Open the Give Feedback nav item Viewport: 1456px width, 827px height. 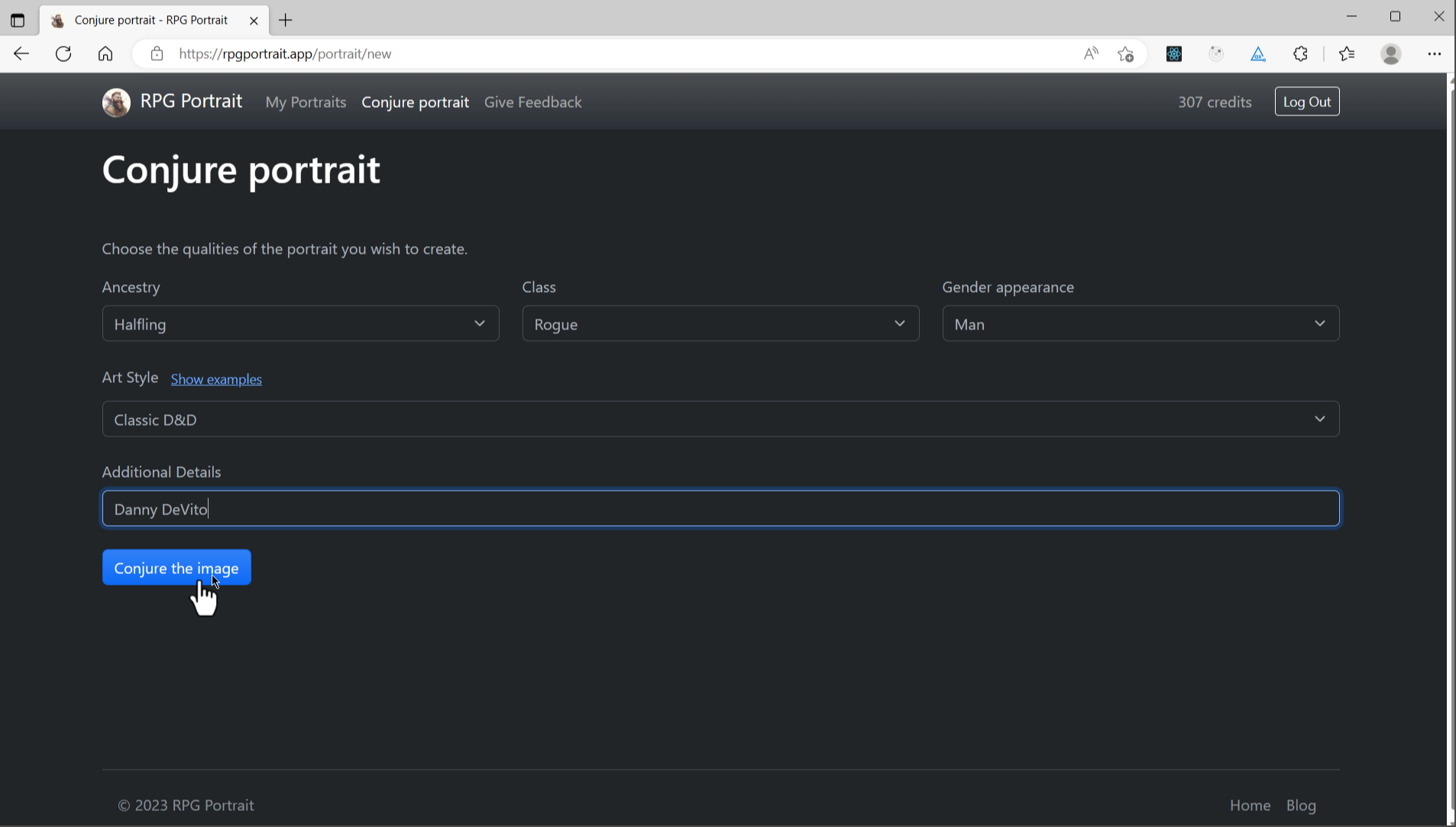(x=532, y=102)
